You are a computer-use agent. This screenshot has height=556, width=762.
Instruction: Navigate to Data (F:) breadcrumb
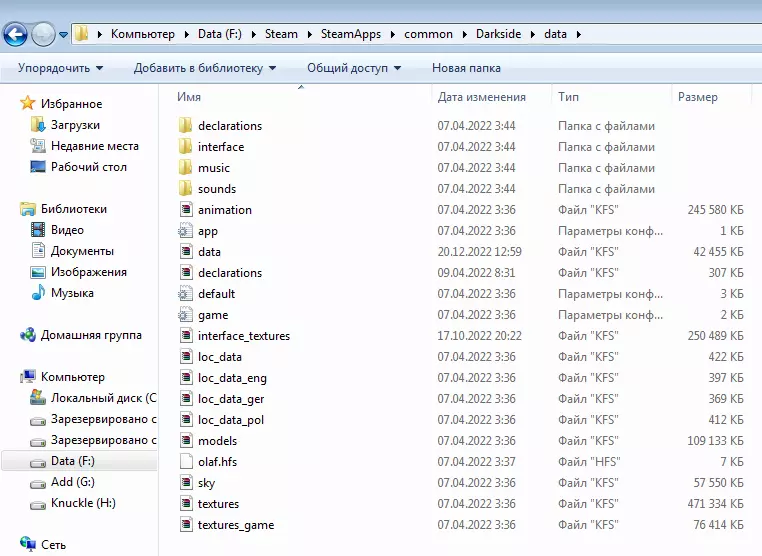pyautogui.click(x=220, y=34)
